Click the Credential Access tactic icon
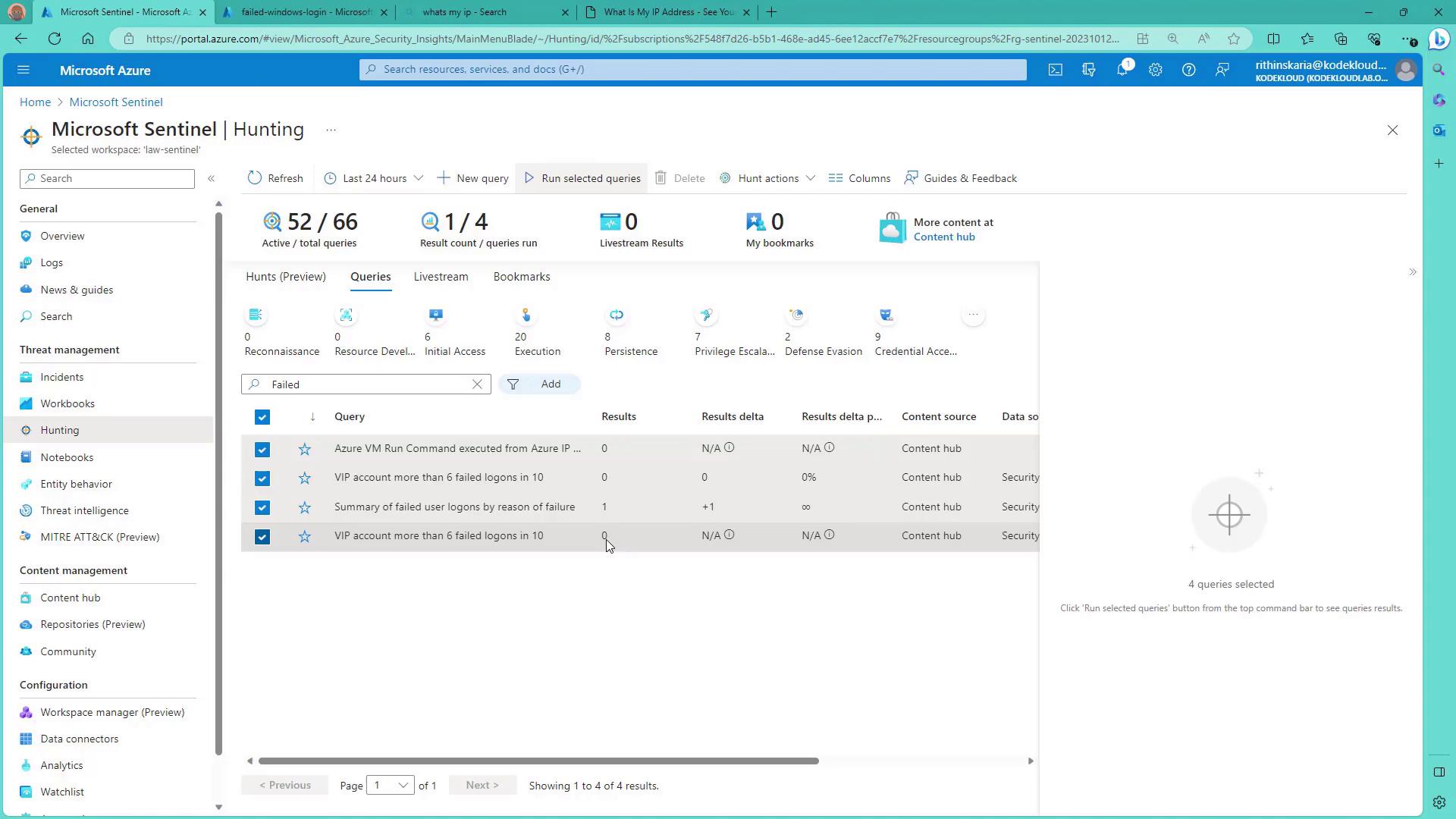This screenshot has width=1456, height=819. pyautogui.click(x=886, y=315)
